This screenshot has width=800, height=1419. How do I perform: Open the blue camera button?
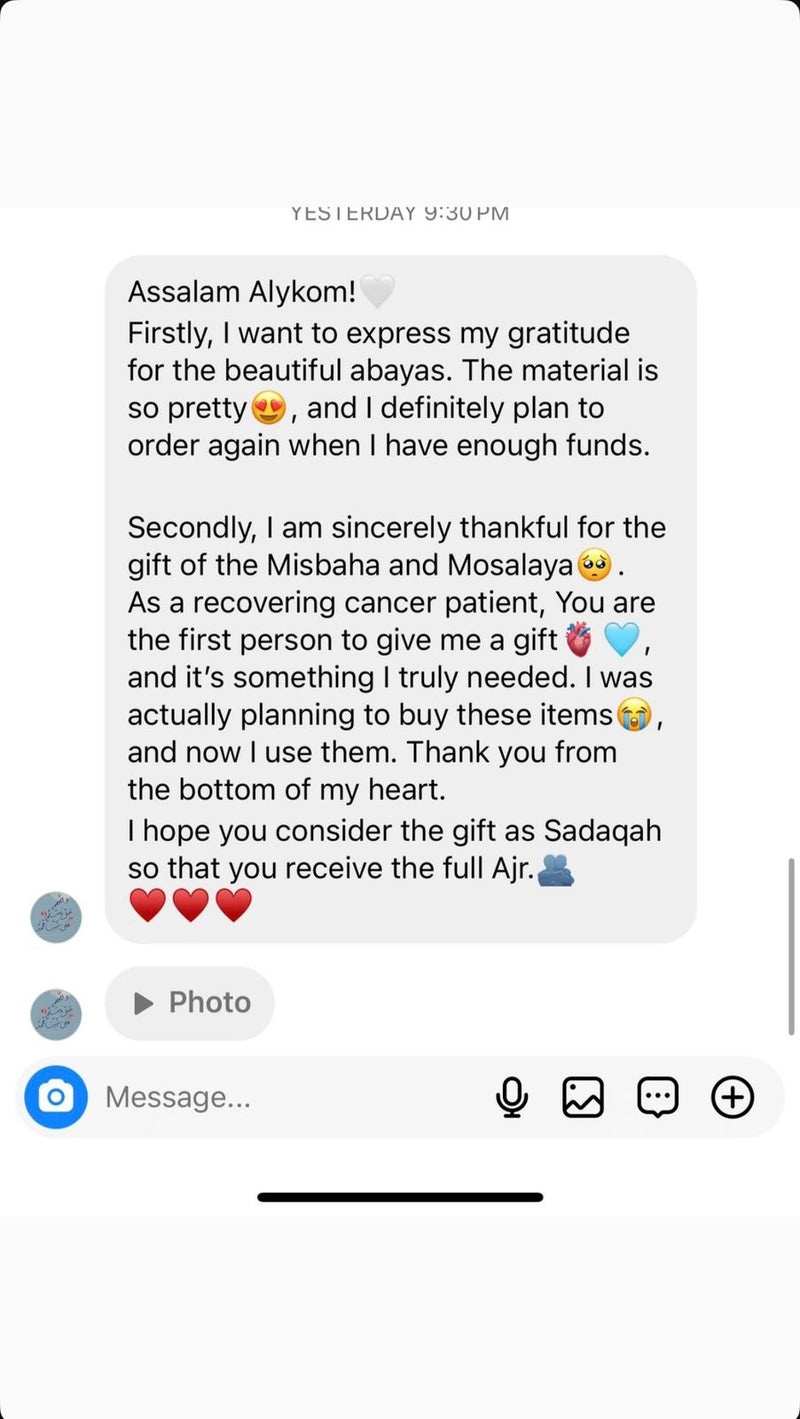click(x=56, y=1097)
